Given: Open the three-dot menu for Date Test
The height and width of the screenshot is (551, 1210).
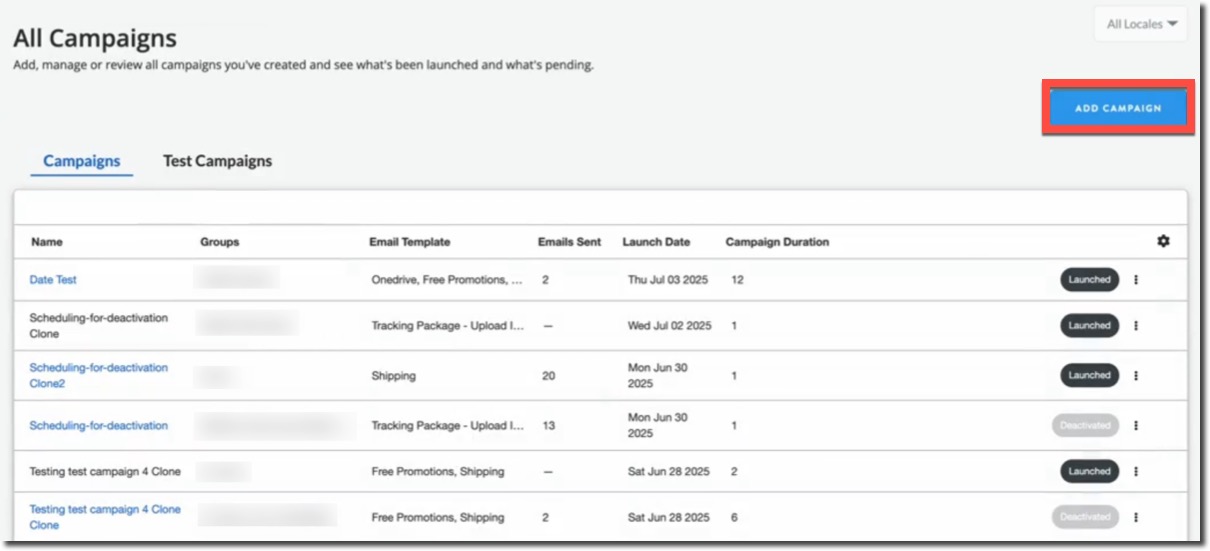Looking at the screenshot, I should pos(1136,280).
